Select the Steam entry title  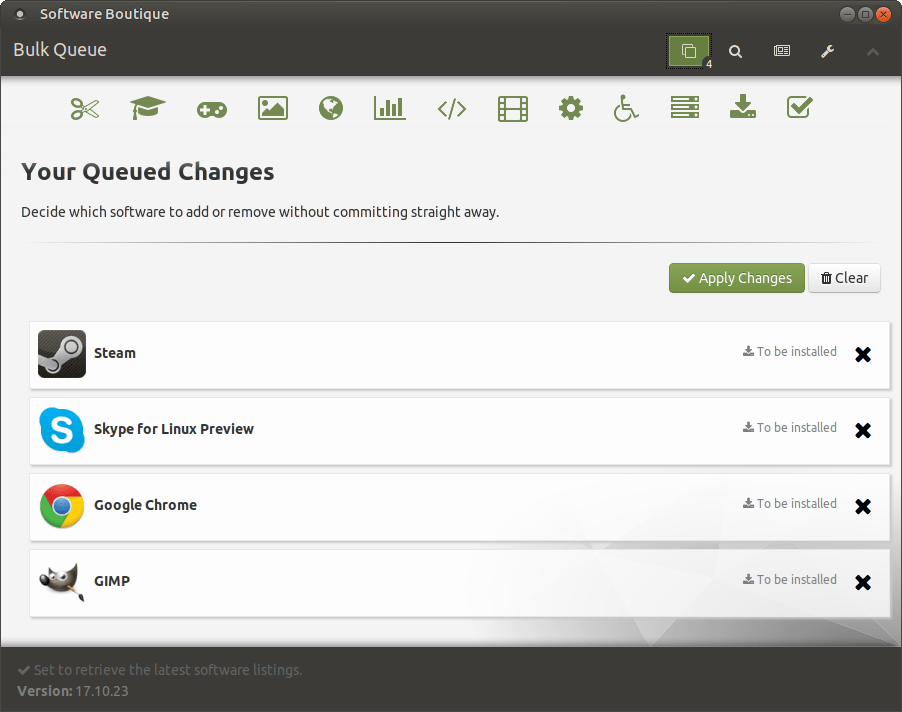115,353
